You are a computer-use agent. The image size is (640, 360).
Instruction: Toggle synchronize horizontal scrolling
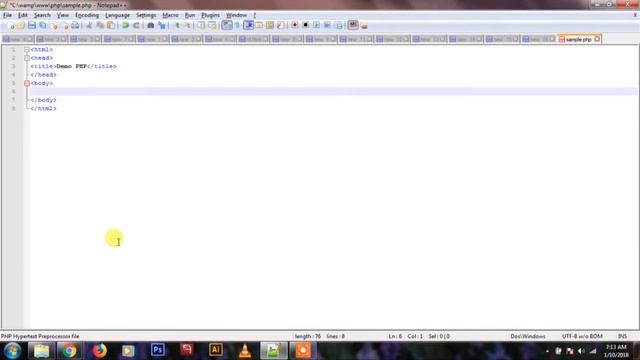[212, 25]
